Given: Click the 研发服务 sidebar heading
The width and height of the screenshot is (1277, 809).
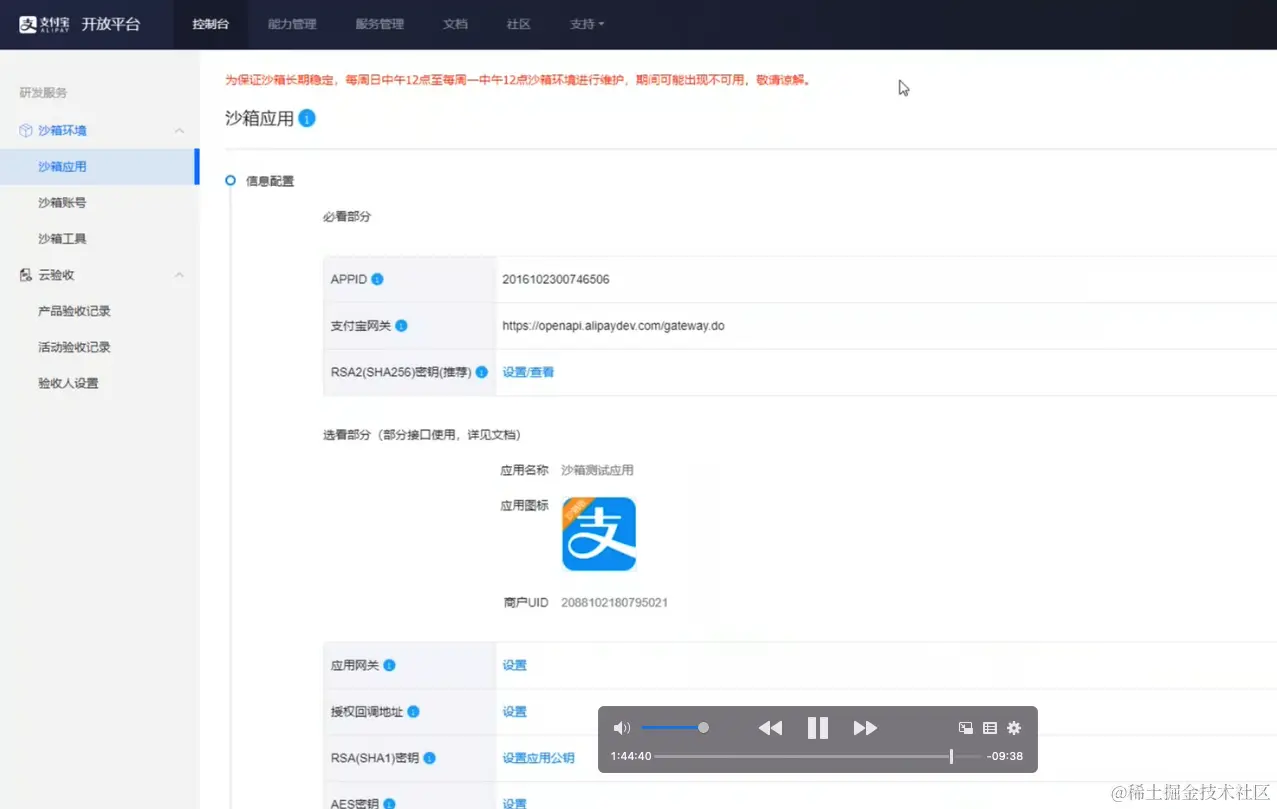Looking at the screenshot, I should [x=43, y=93].
